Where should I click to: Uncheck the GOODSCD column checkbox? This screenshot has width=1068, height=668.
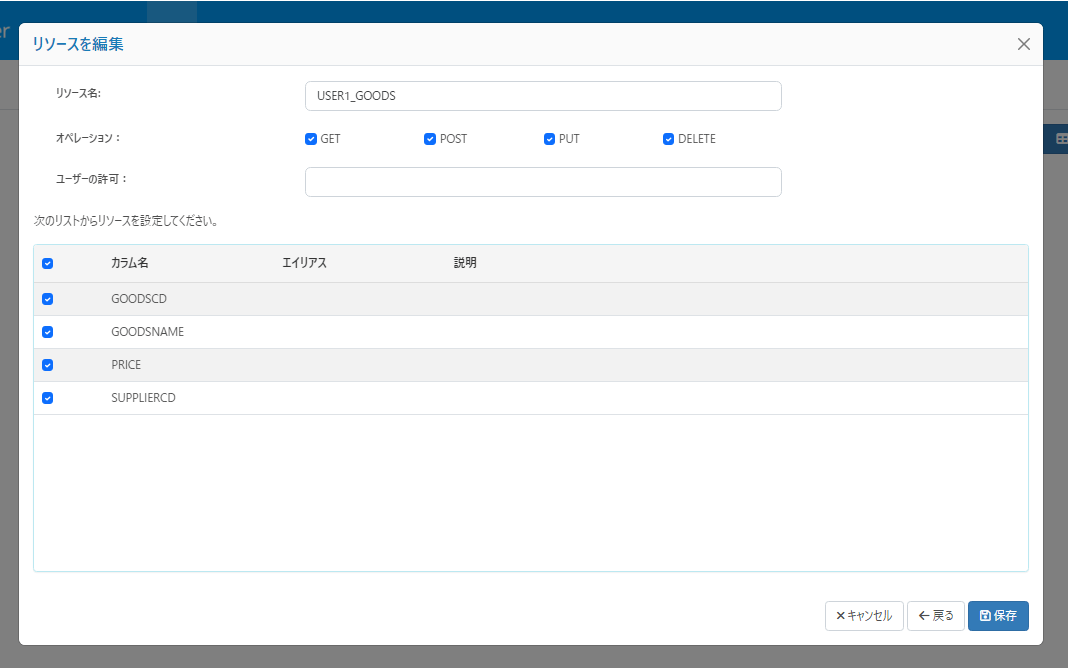(48, 299)
